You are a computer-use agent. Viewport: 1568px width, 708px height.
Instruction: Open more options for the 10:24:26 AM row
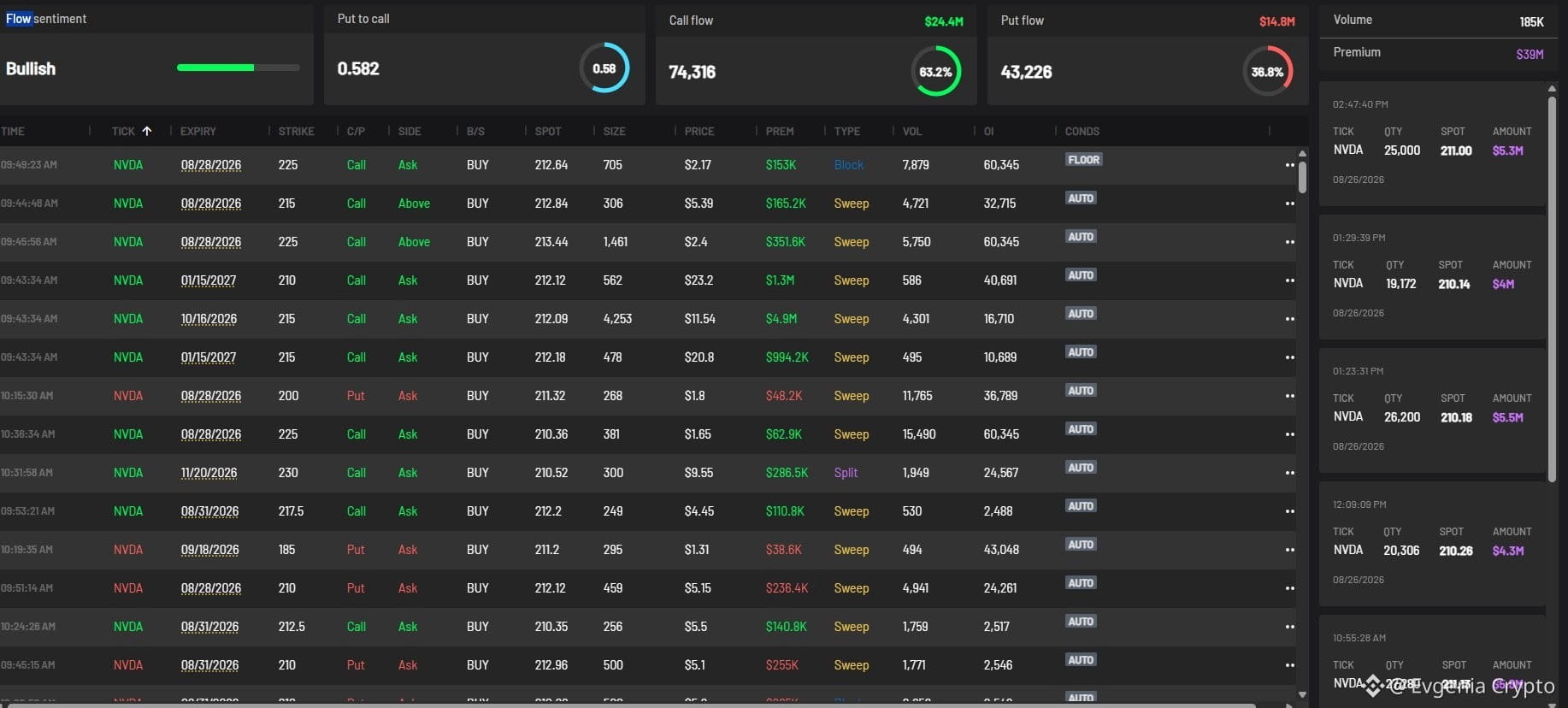(1289, 627)
